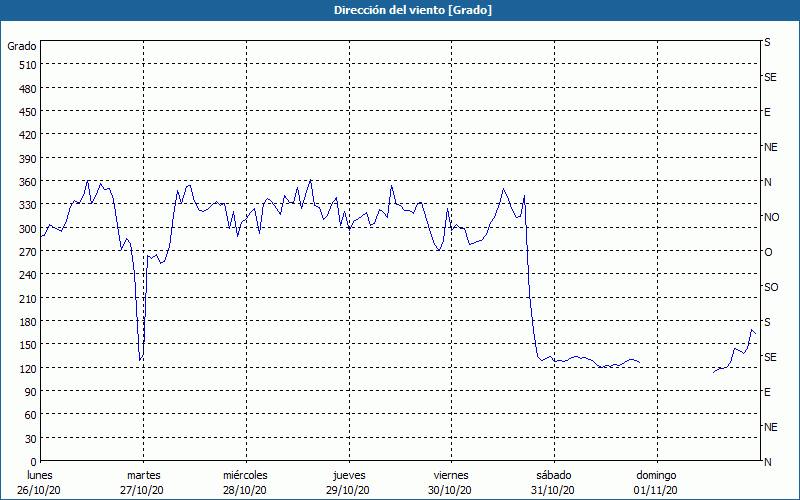Click the 450 degree axis label

coord(29,112)
